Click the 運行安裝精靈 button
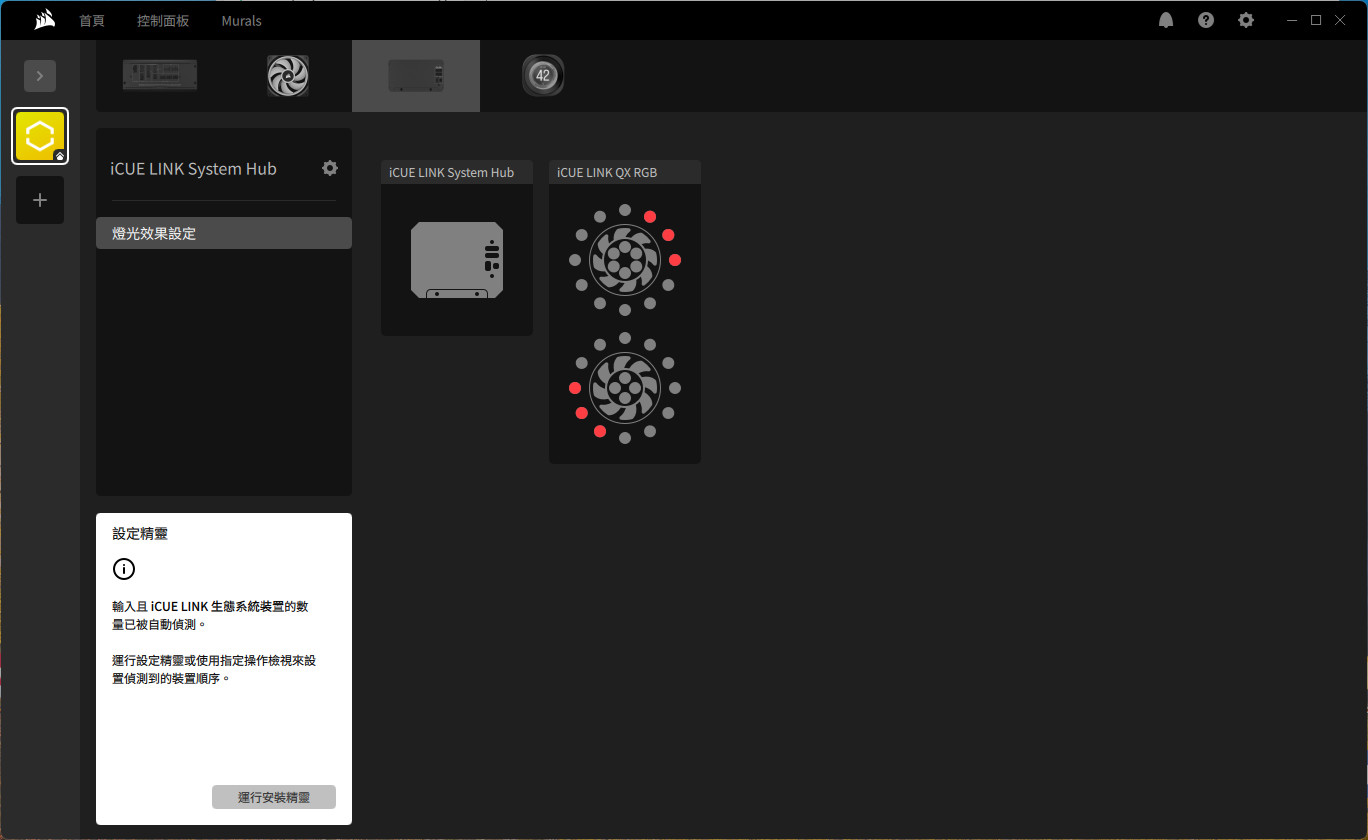Image resolution: width=1368 pixels, height=840 pixels. tap(274, 797)
